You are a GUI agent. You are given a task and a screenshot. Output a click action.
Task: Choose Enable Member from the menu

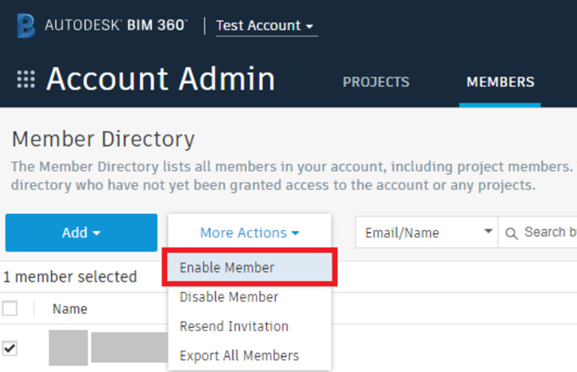point(249,268)
